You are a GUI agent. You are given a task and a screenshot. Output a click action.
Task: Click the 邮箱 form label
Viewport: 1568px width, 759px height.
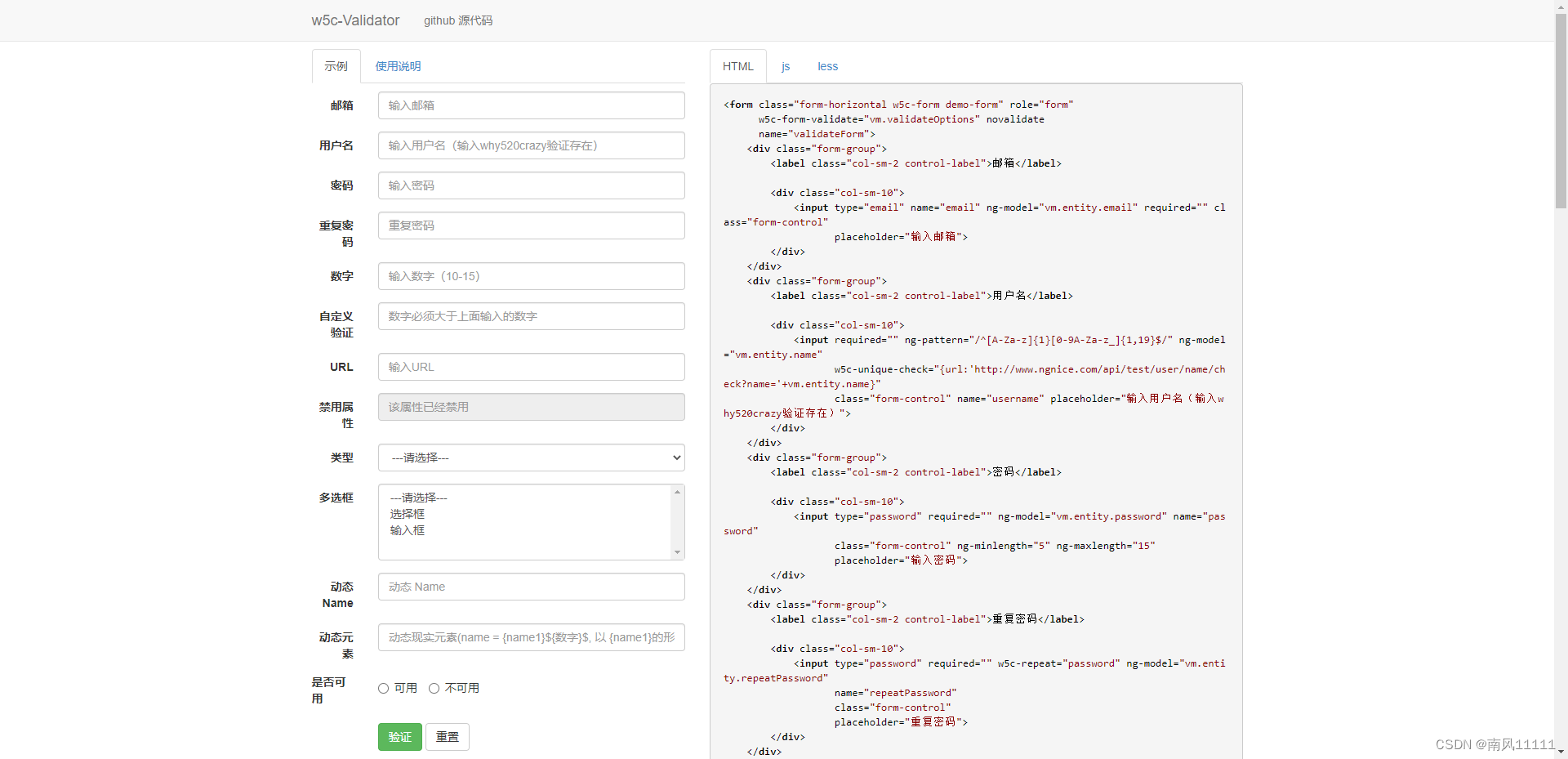pyautogui.click(x=341, y=105)
